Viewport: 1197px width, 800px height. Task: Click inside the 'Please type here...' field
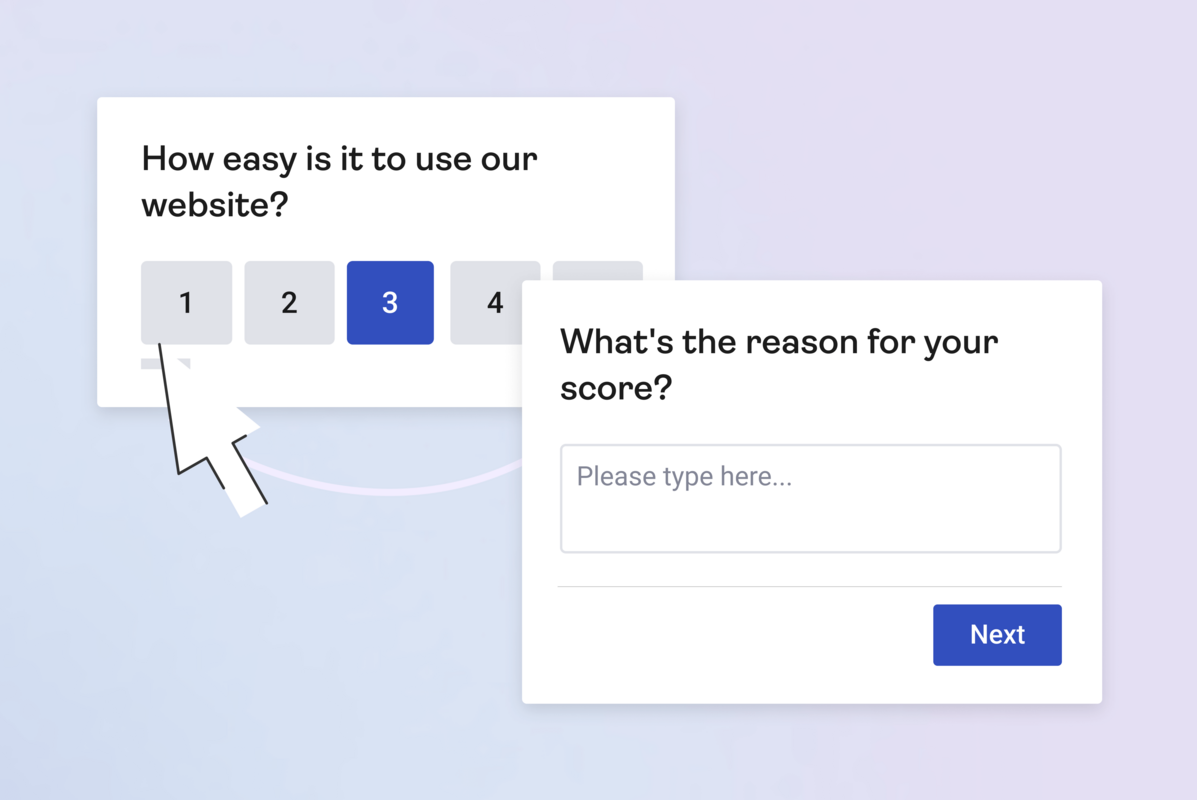tap(810, 498)
